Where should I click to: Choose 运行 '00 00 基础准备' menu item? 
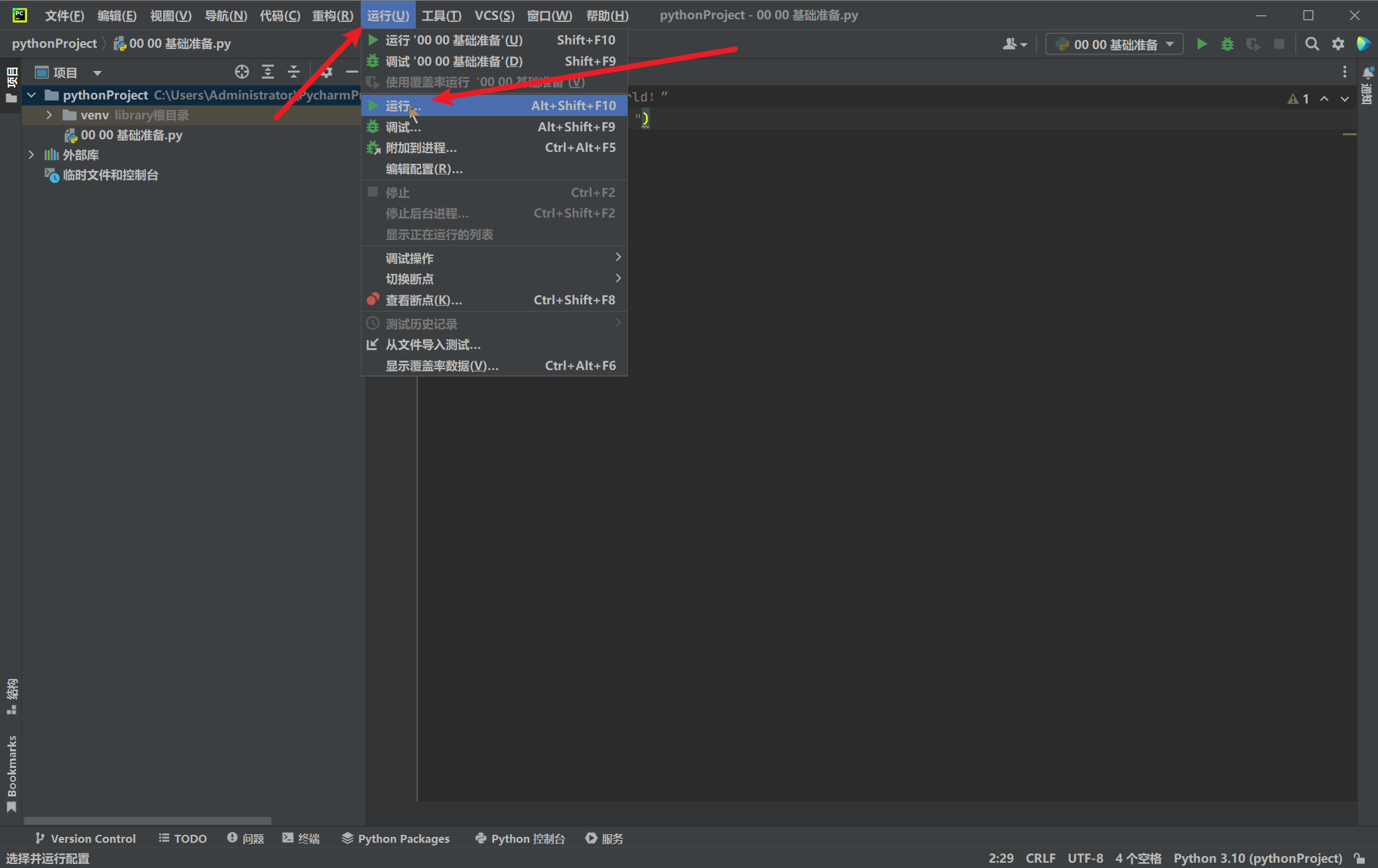coord(494,40)
